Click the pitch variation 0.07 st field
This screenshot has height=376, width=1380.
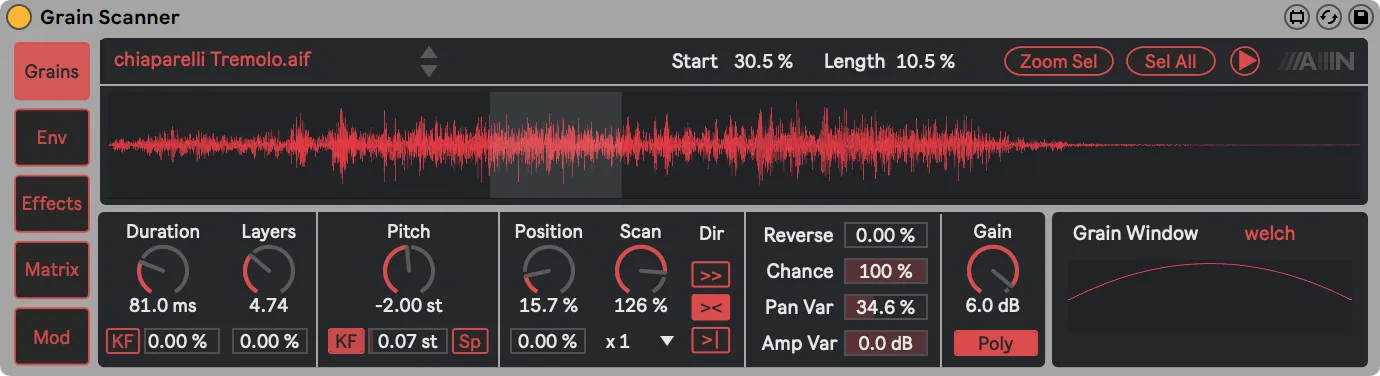tap(408, 341)
